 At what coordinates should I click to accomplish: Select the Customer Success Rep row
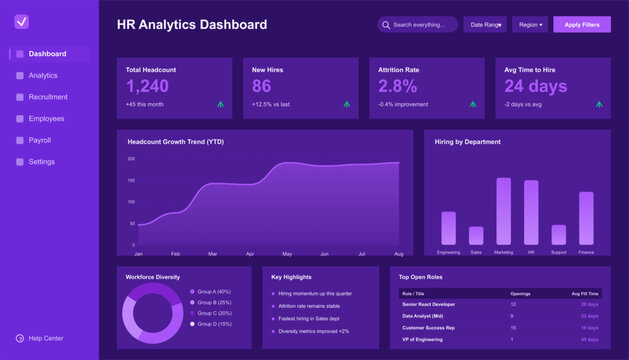coord(500,328)
